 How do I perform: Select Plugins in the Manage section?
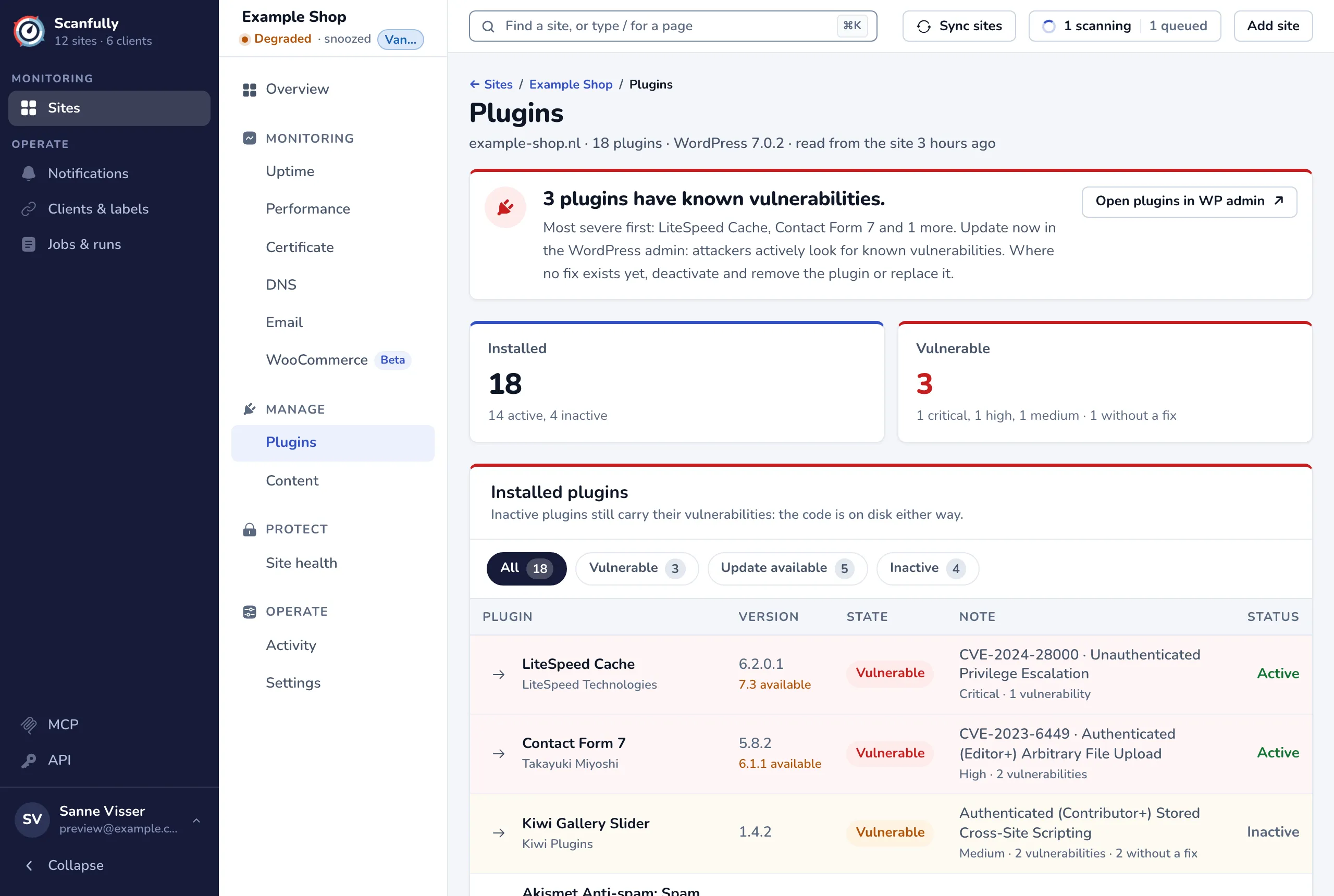(332, 443)
